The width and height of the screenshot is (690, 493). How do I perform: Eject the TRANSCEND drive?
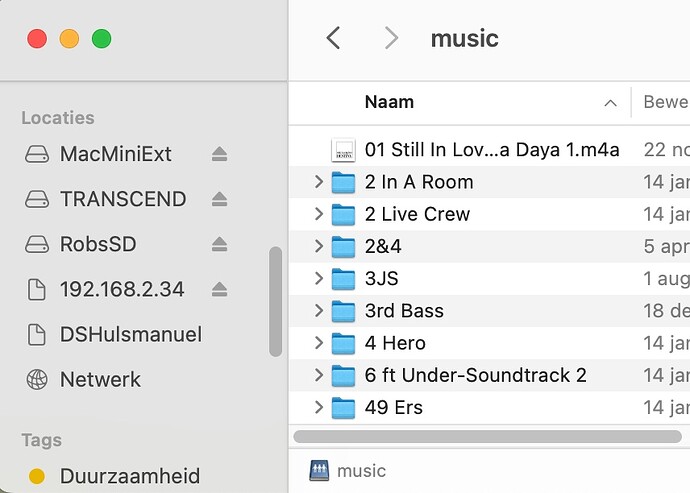219,199
